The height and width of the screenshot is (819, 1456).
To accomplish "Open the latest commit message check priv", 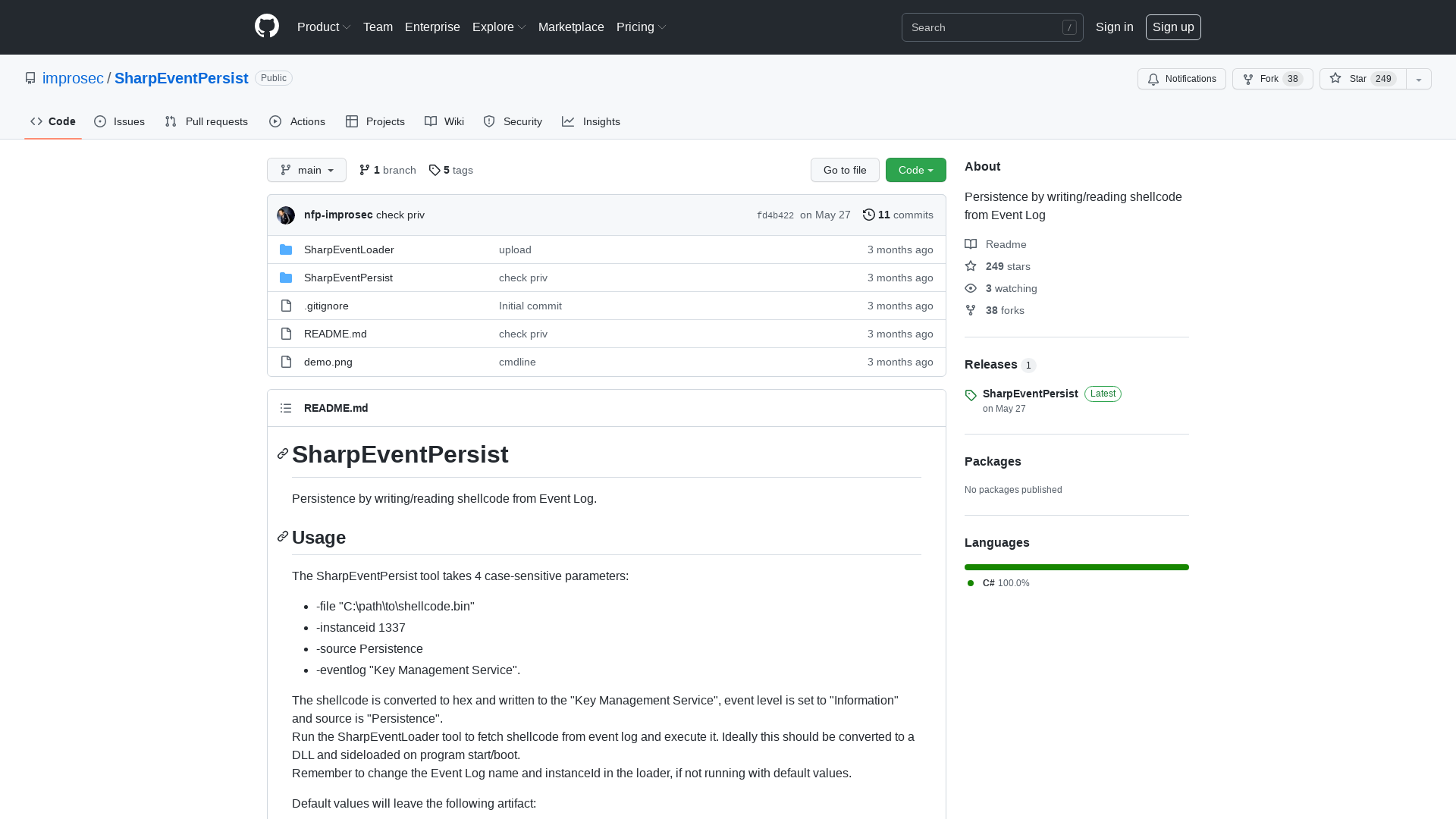I will [400, 215].
